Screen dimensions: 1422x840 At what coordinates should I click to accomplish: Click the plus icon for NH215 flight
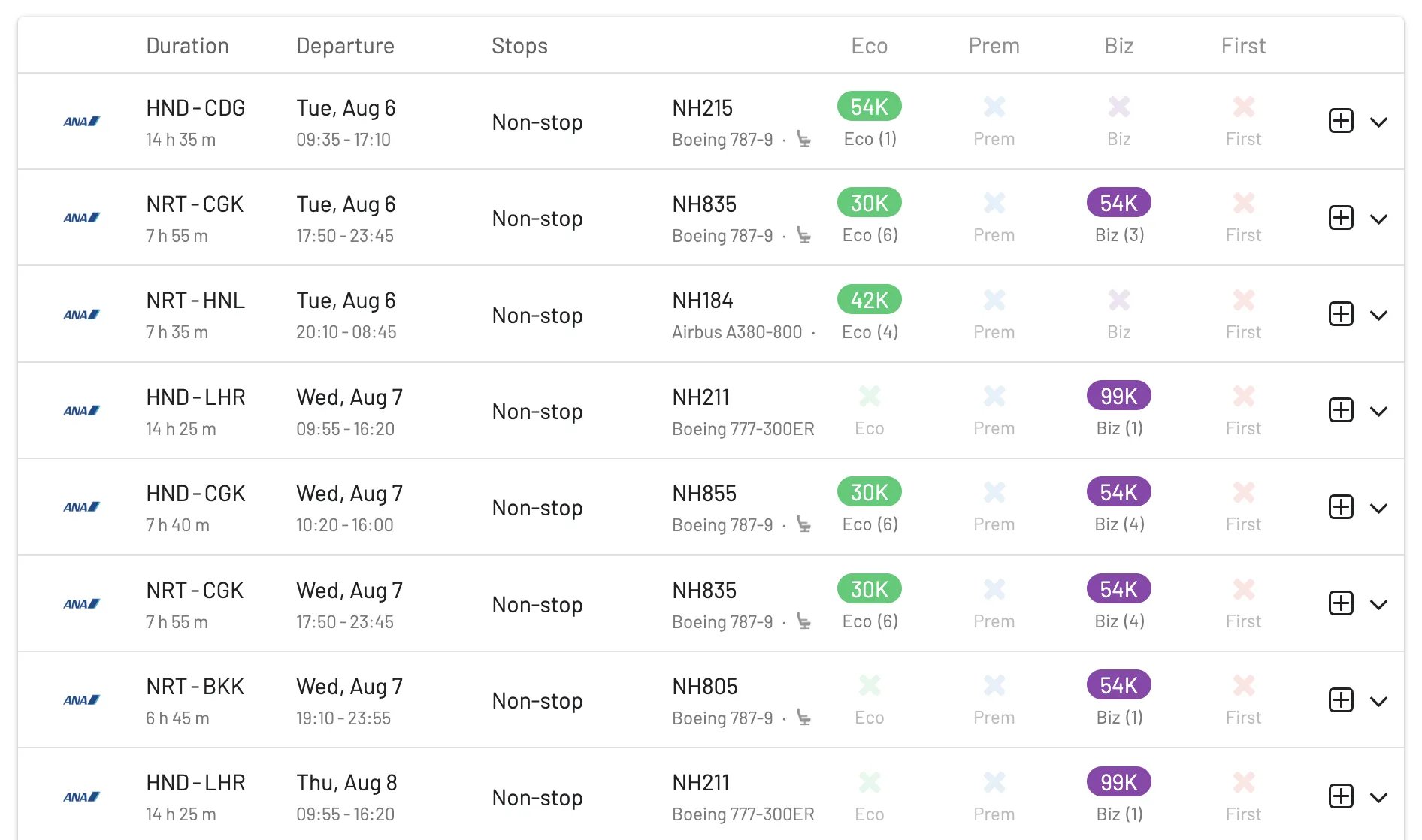click(x=1341, y=121)
